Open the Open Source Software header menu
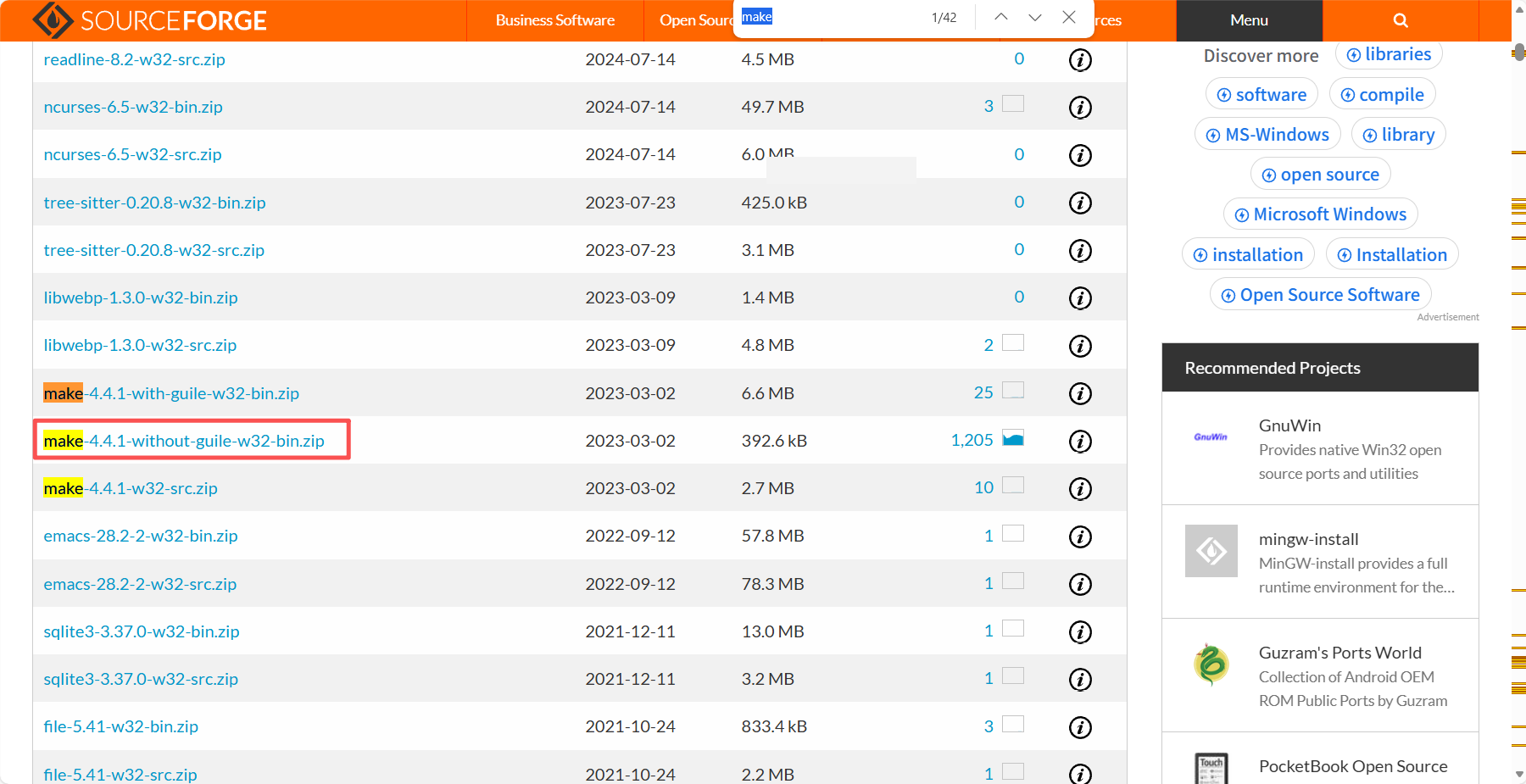1526x784 pixels. pyautogui.click(x=695, y=20)
